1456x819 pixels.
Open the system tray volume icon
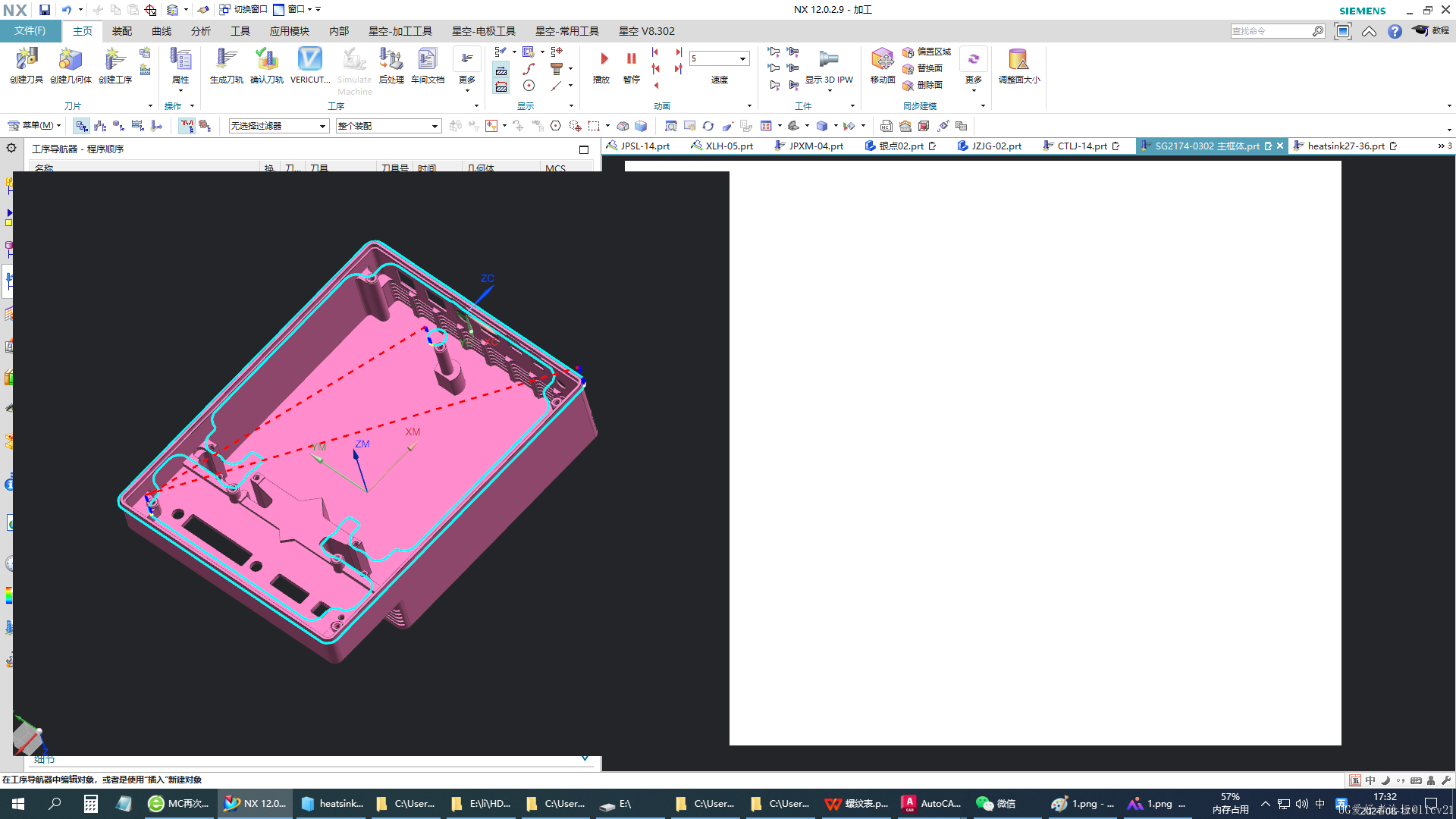pyautogui.click(x=1301, y=804)
